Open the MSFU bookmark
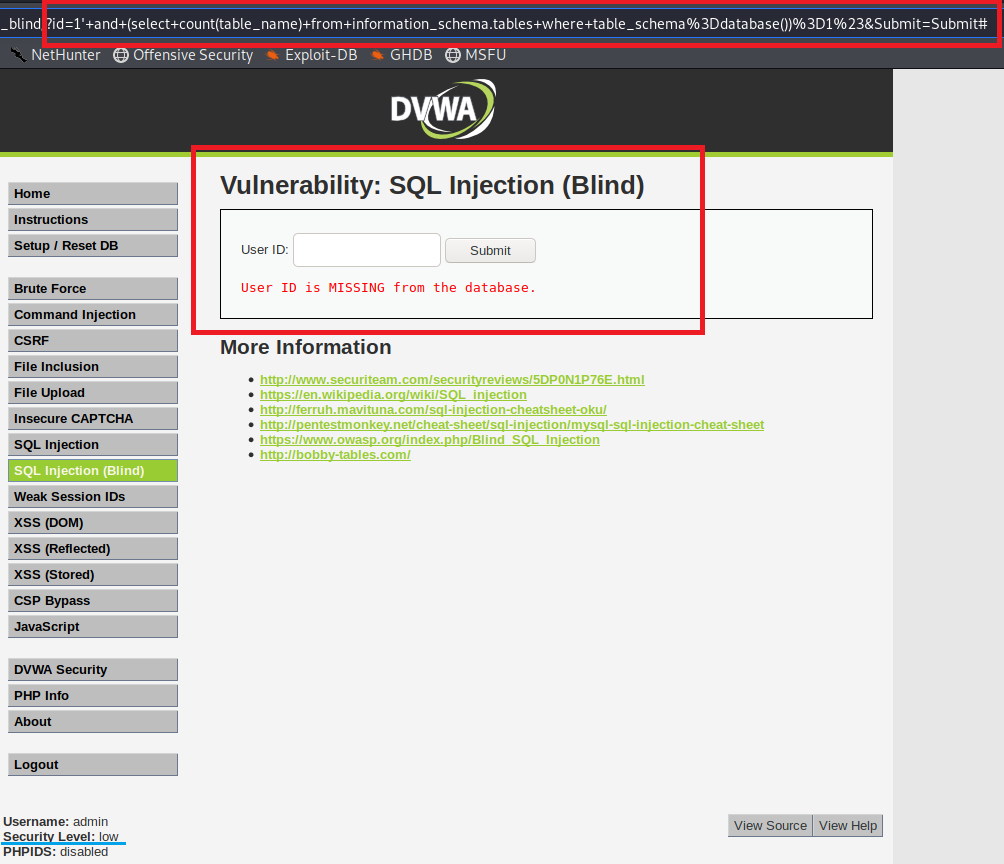The width and height of the screenshot is (1004, 864). coord(476,55)
